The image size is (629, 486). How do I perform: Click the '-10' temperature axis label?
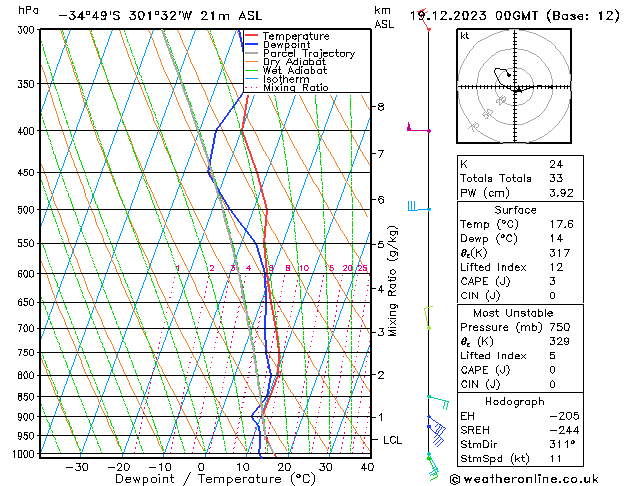click(160, 468)
